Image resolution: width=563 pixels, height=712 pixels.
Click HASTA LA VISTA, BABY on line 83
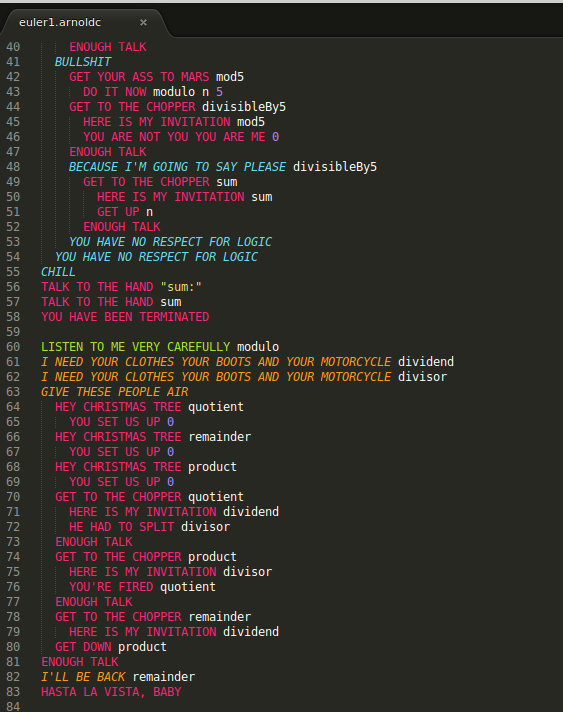pos(111,692)
